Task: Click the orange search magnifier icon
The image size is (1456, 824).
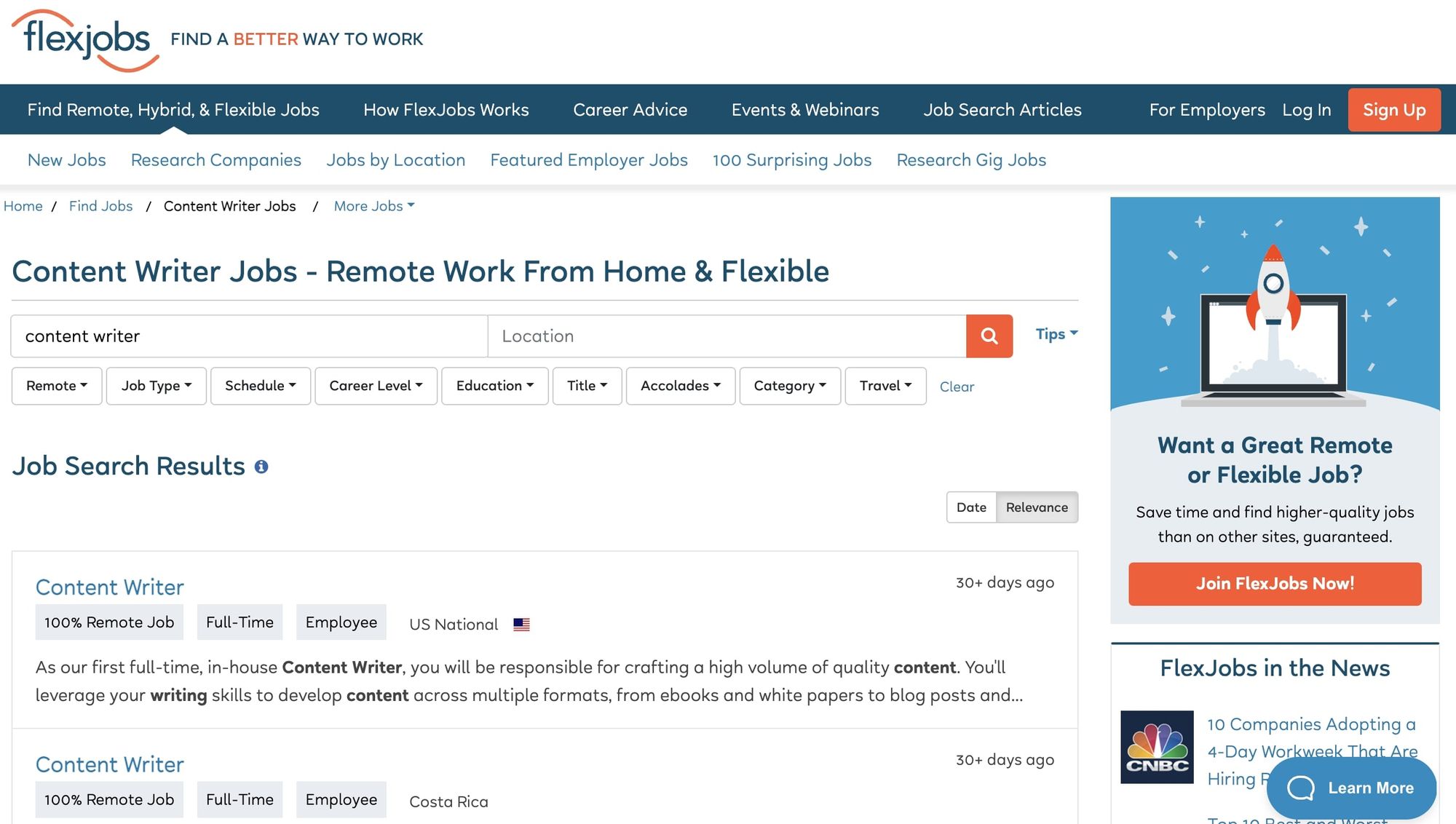Action: point(989,336)
